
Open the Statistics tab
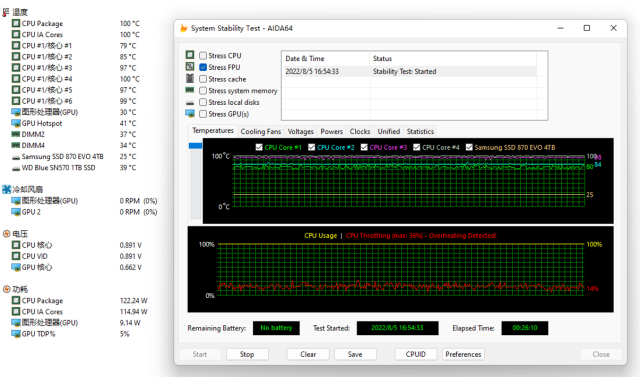[420, 131]
